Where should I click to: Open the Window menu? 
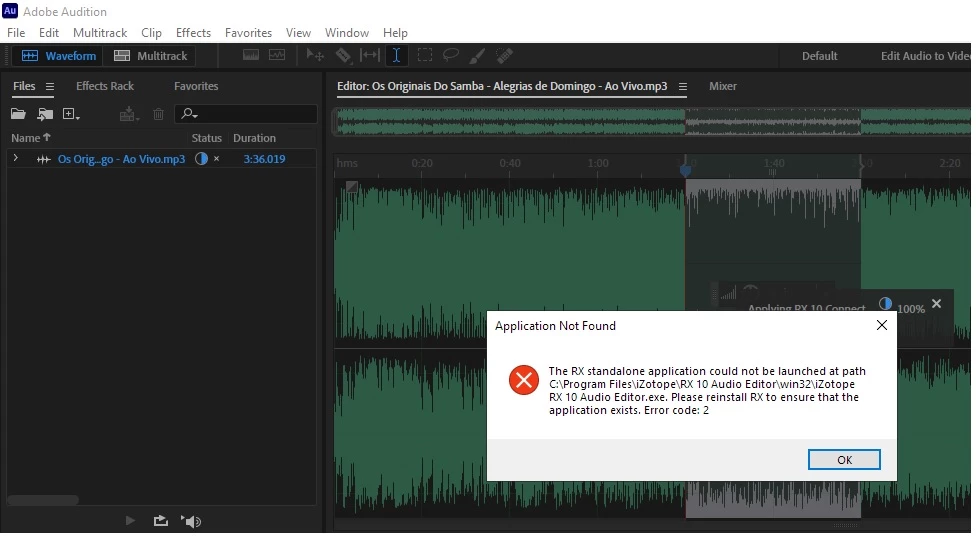pyautogui.click(x=347, y=32)
